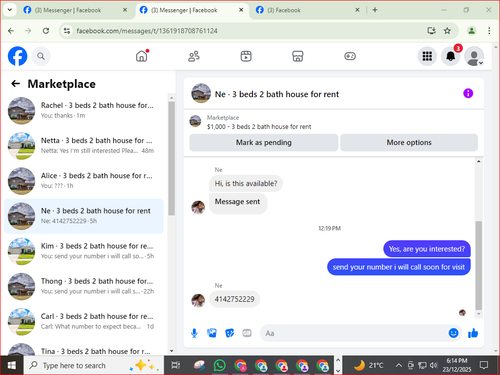Open the volume tray icon
Image resolution: width=500 pixels, height=375 pixels.
(x=434, y=365)
